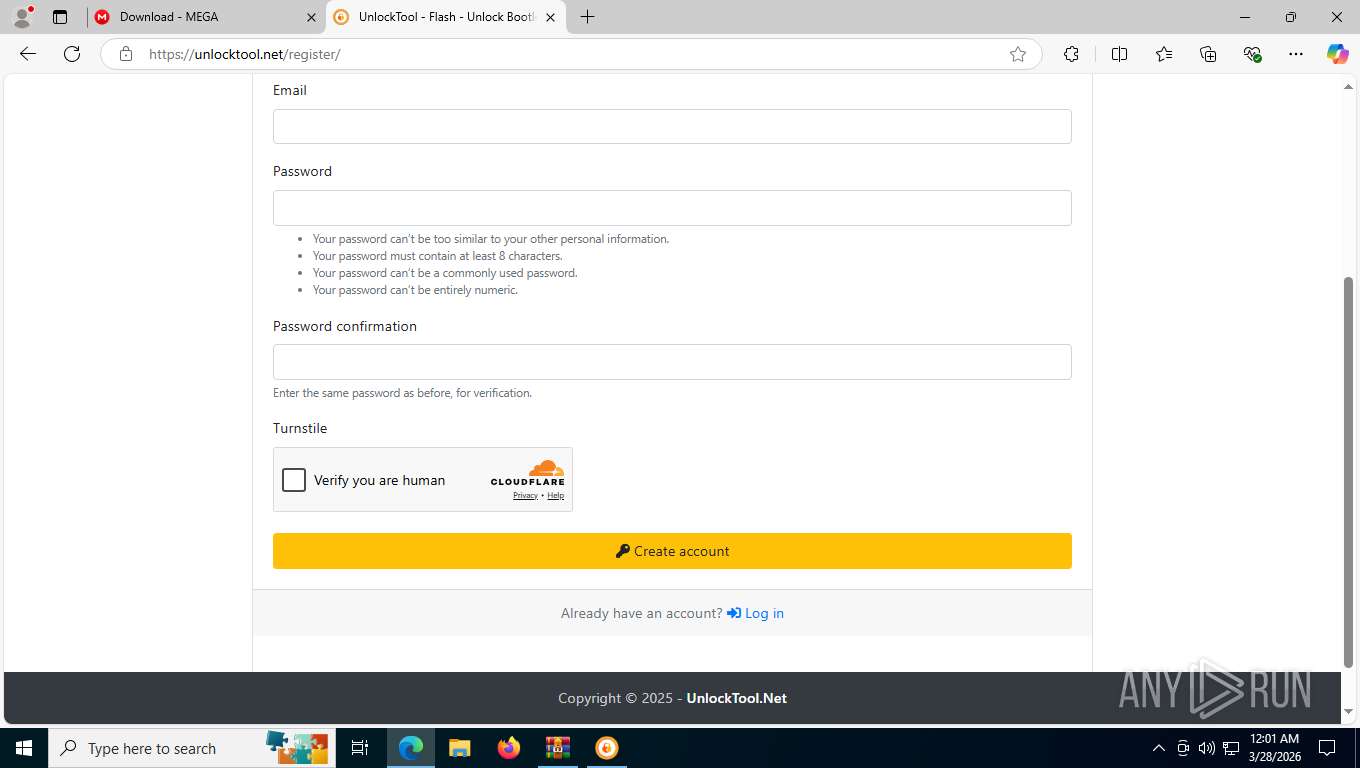Open the Favorites list
This screenshot has height=768, width=1360.
point(1164,54)
